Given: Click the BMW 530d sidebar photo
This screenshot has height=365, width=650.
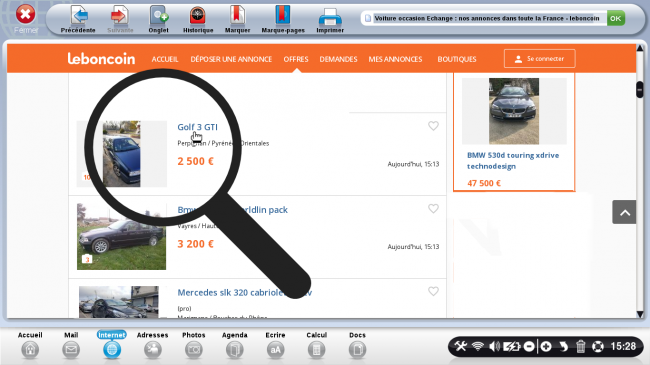Looking at the screenshot, I should pos(514,111).
